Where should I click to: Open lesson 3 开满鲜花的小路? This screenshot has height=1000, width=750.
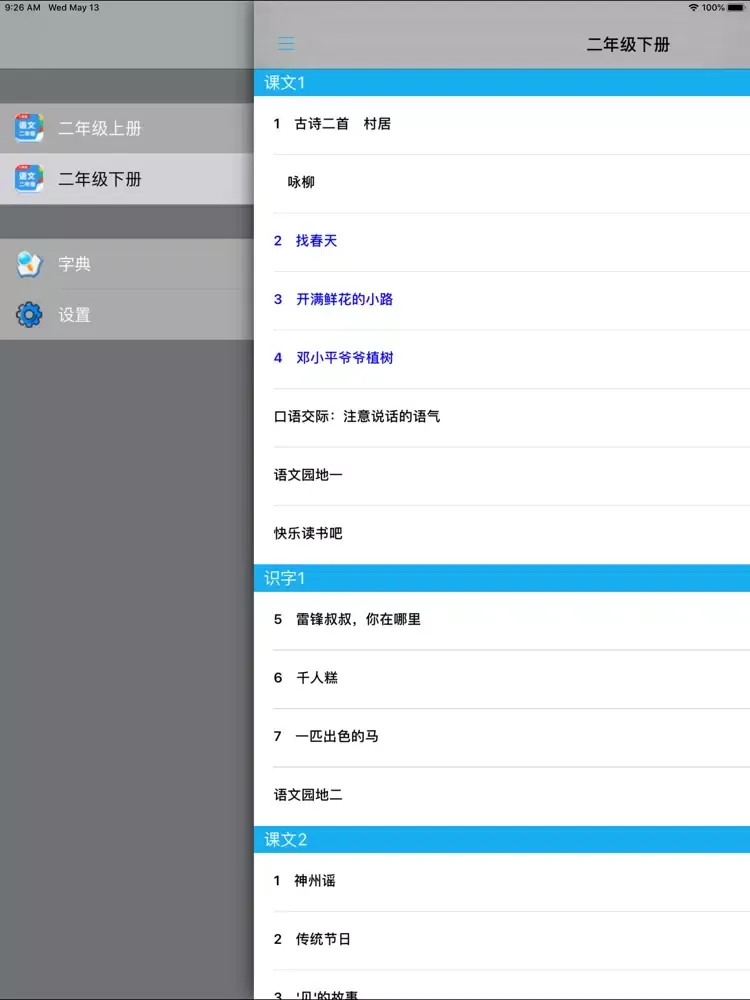(502, 300)
